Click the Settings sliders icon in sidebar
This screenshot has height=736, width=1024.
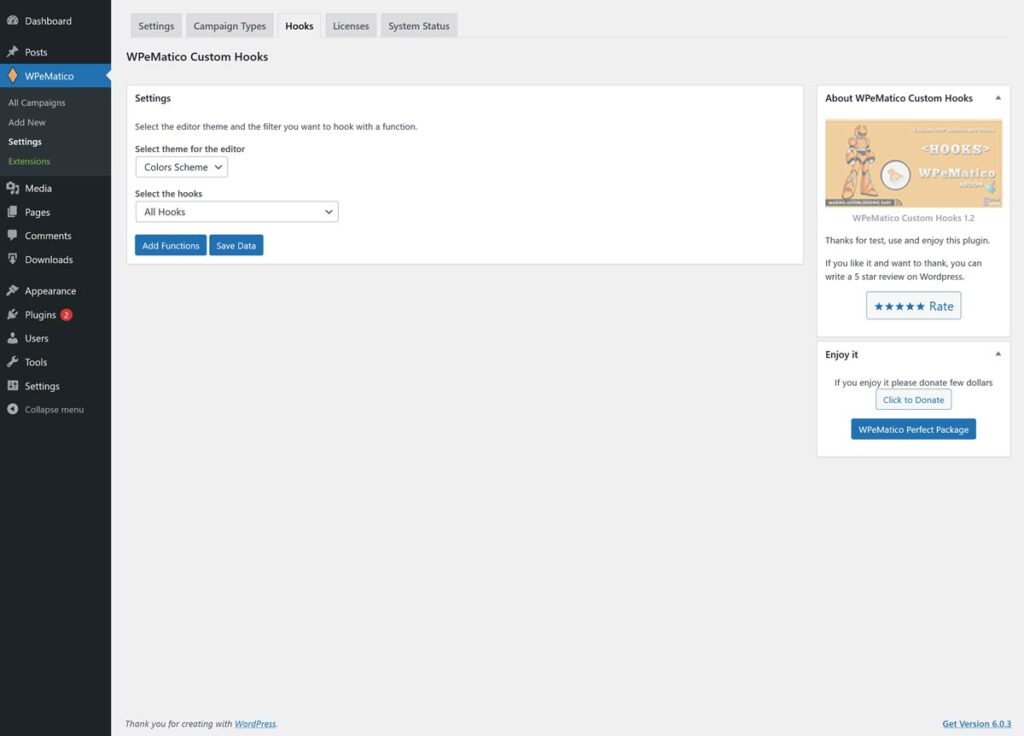coord(12,385)
